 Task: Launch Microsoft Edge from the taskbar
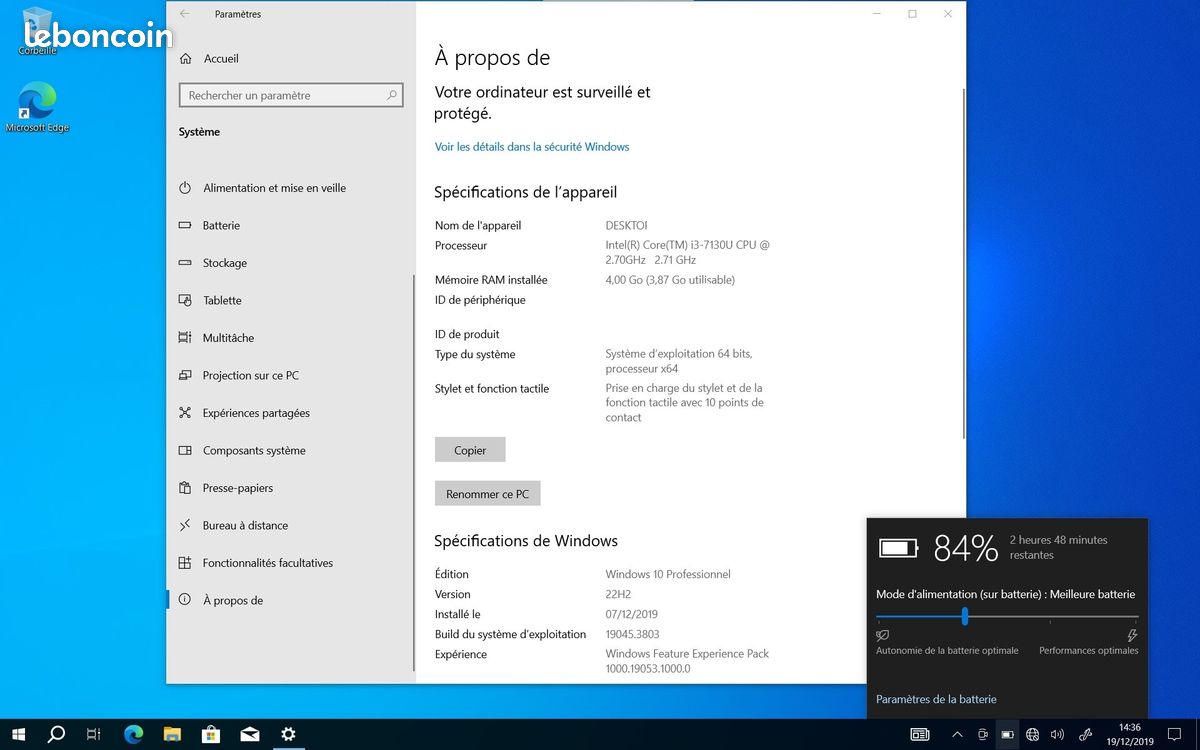tap(133, 734)
